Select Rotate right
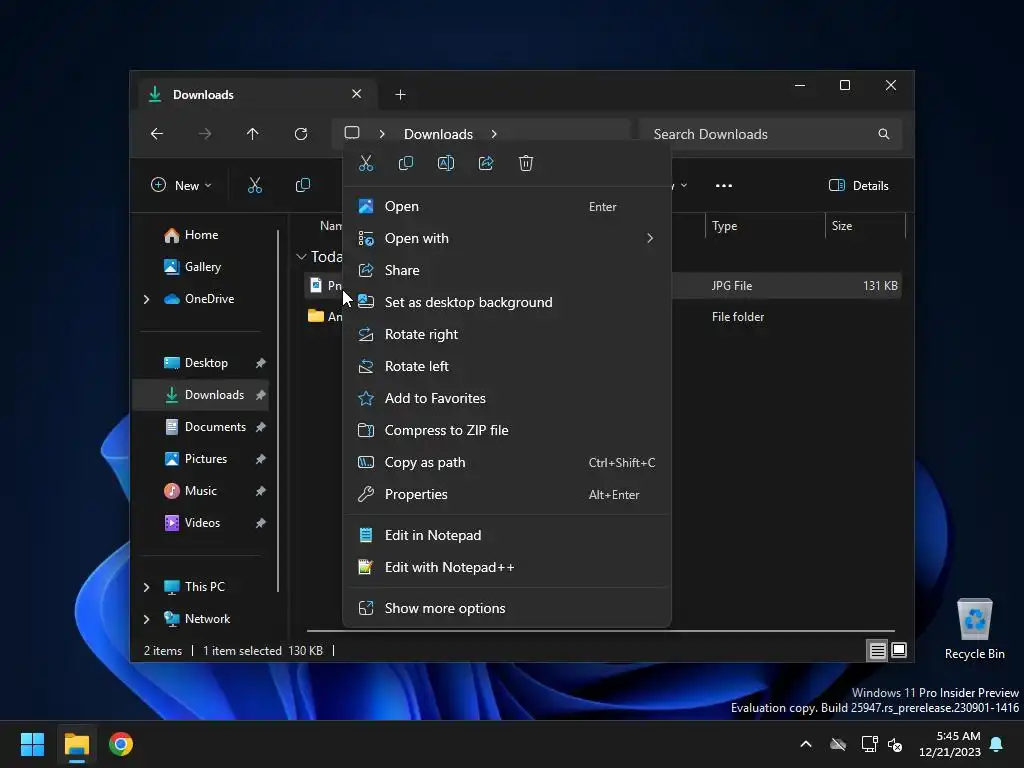 pyautogui.click(x=507, y=334)
